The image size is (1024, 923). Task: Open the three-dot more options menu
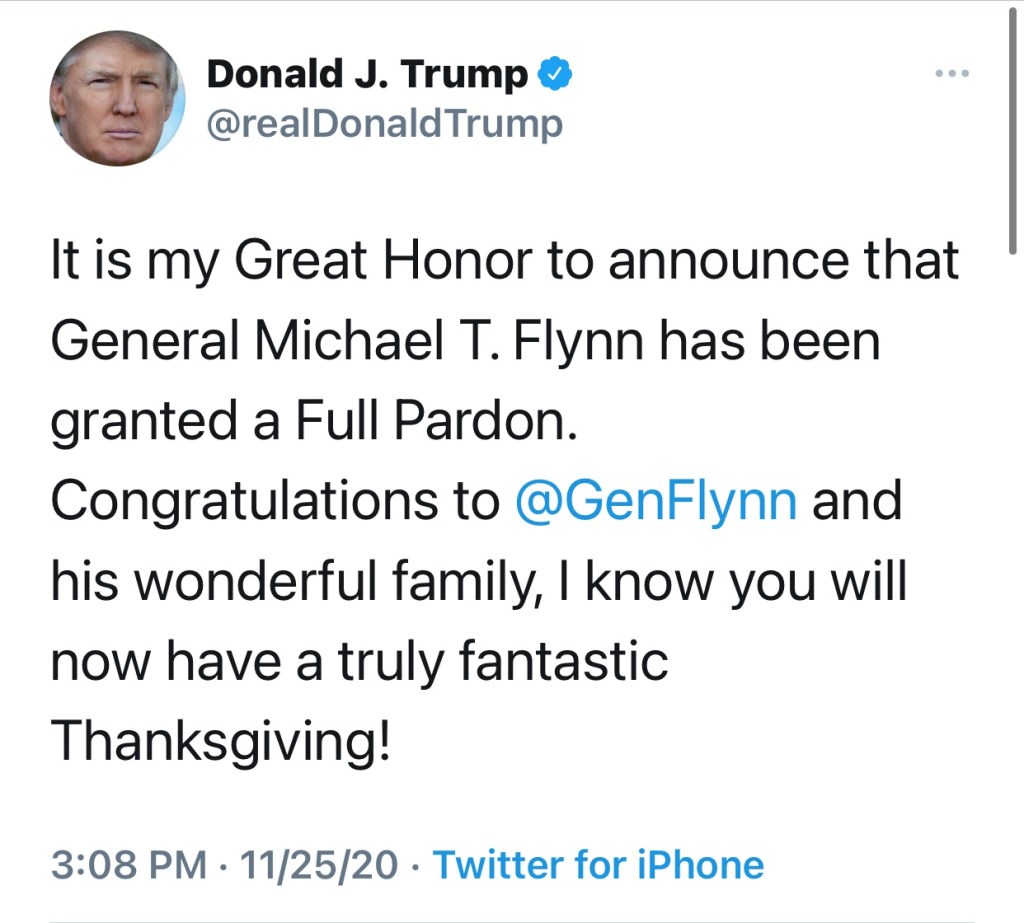point(951,74)
